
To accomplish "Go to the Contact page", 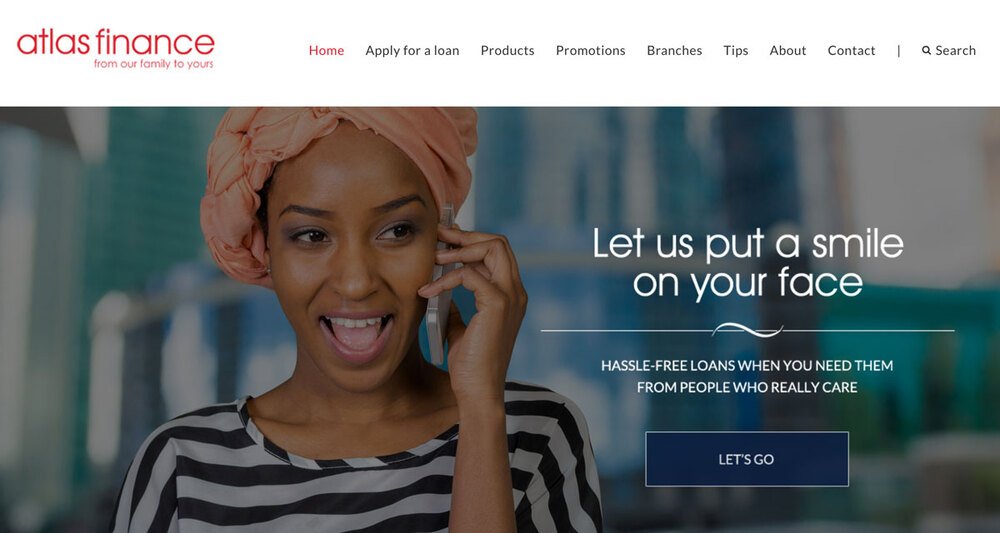I will 851,50.
